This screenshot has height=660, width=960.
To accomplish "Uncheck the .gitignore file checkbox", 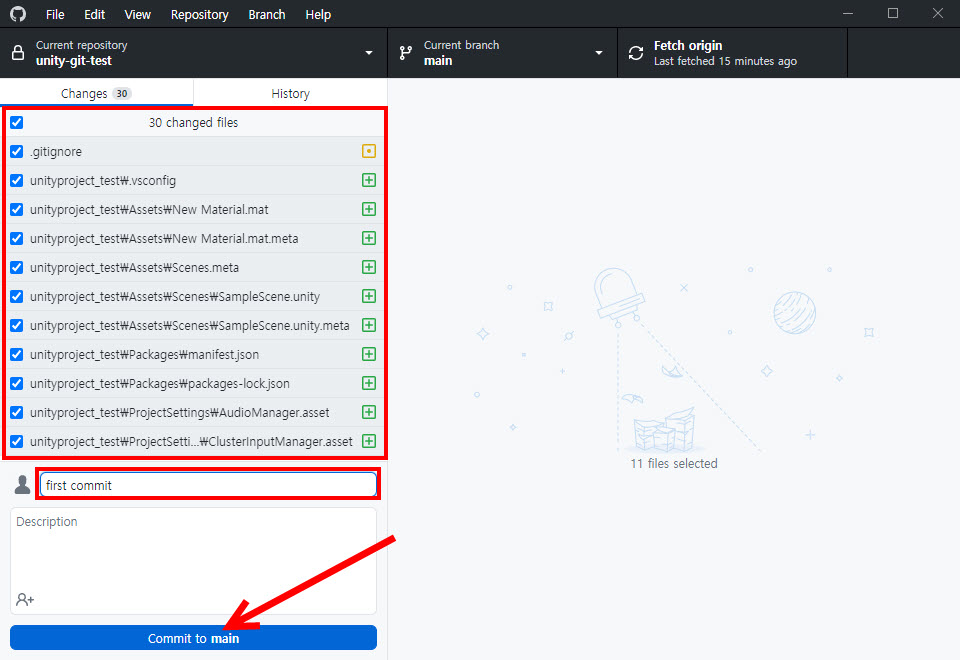I will tap(17, 151).
